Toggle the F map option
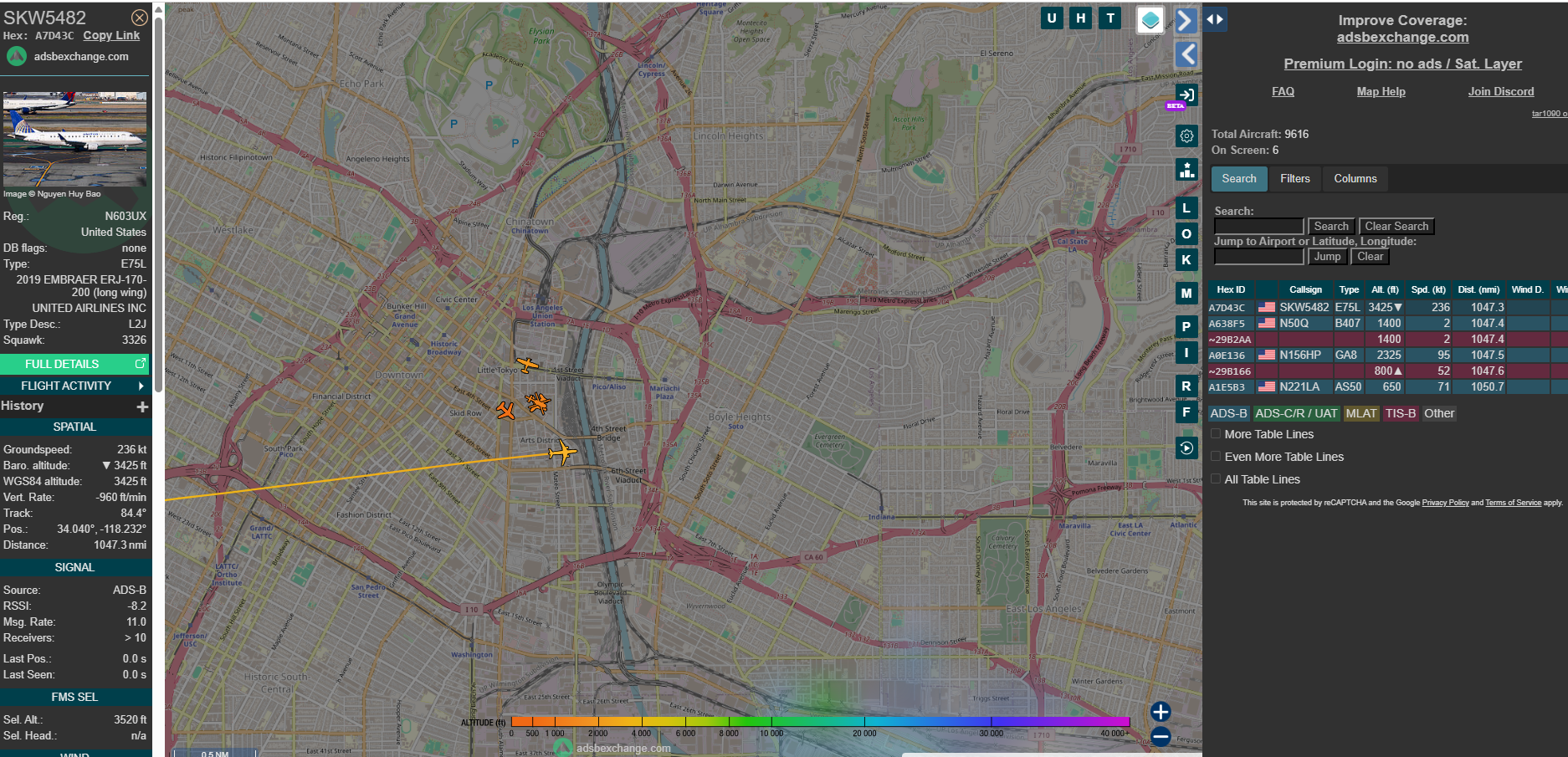Screen dimensions: 1568x757 [1186, 412]
